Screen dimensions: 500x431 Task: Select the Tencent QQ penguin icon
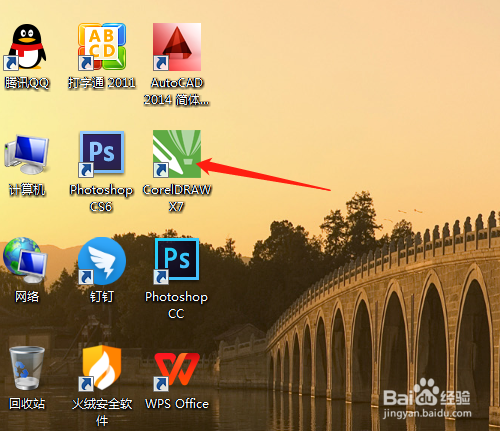(x=26, y=47)
